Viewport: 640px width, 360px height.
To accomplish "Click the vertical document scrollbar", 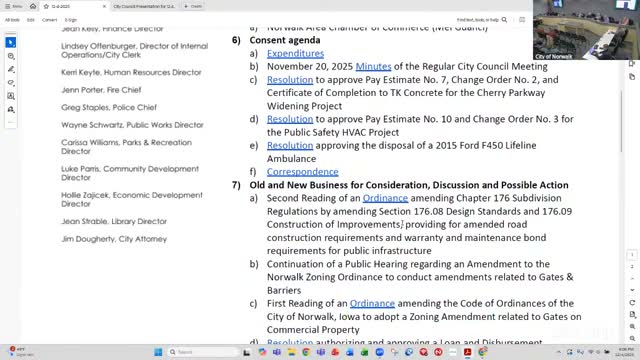I will pyautogui.click(x=621, y=121).
